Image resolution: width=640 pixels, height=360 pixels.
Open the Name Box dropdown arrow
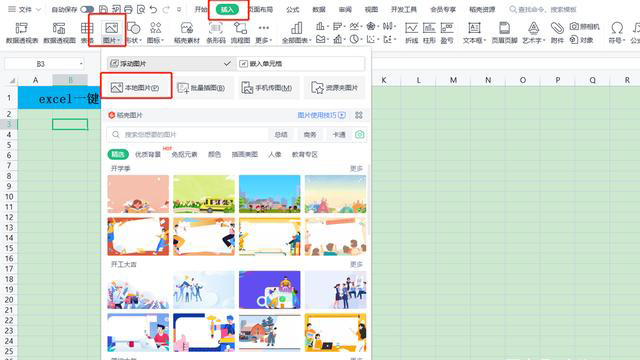[81, 64]
